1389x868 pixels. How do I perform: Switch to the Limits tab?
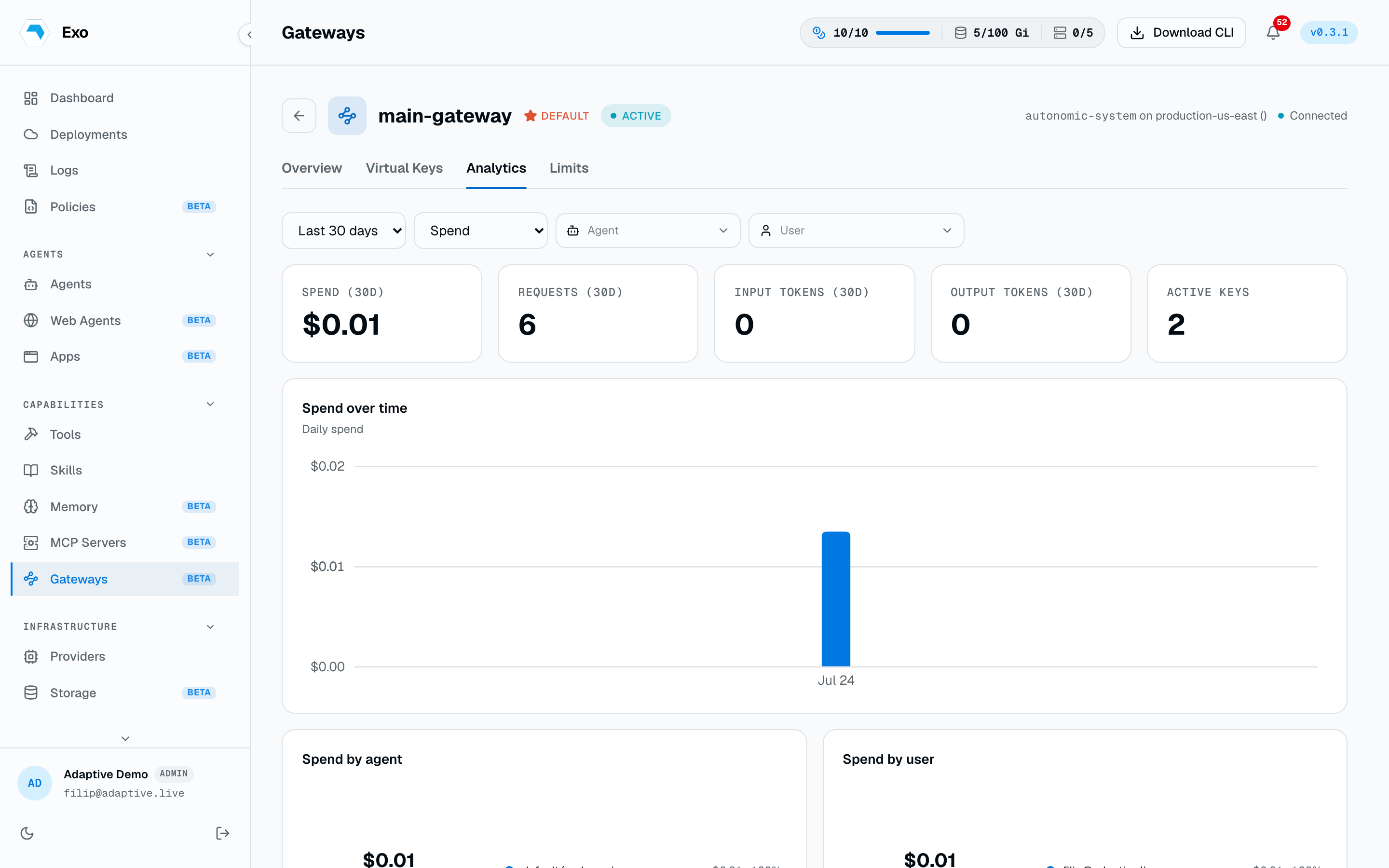click(x=569, y=168)
